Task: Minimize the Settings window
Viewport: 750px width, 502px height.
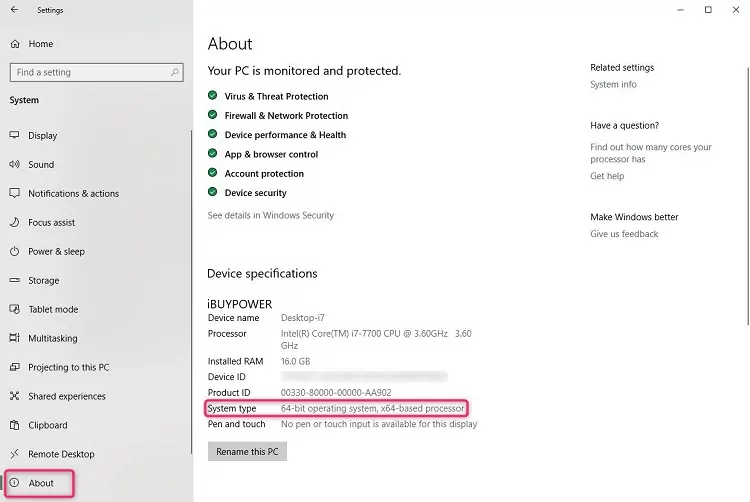Action: tap(680, 10)
